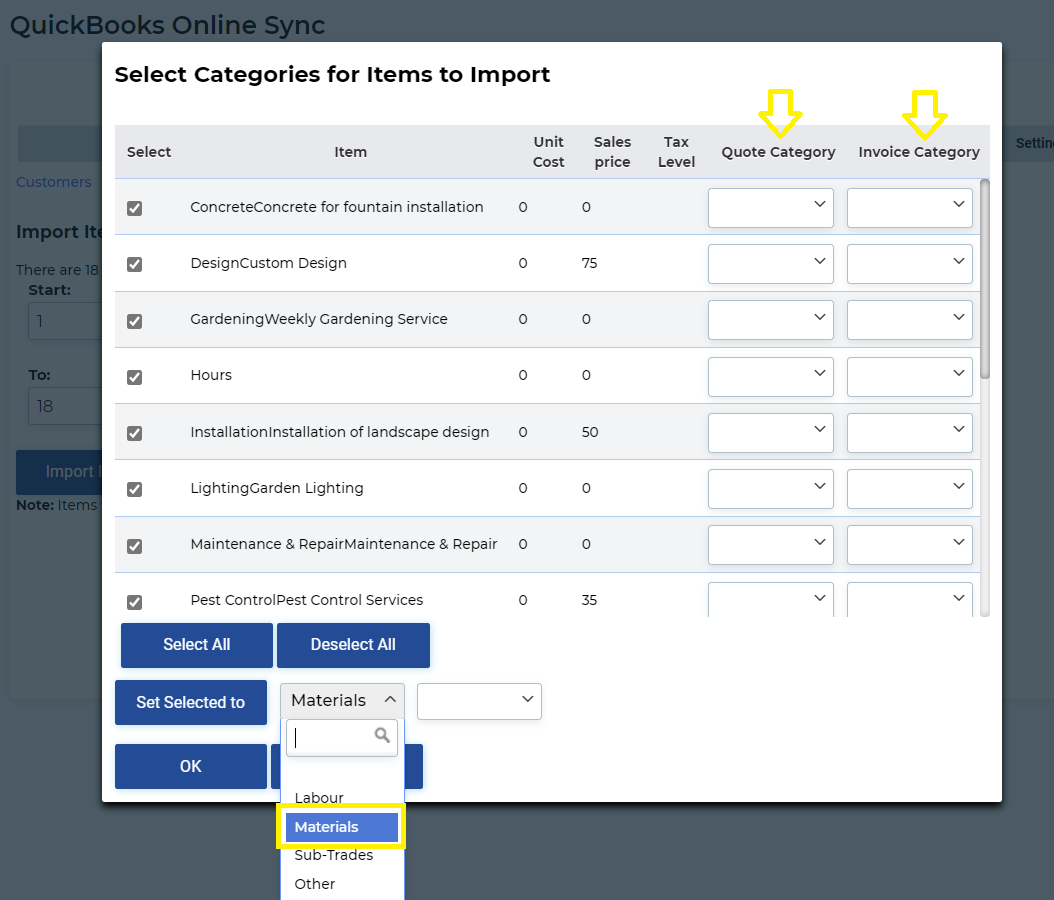Open Invoice Category dropdown for Installation row

[x=909, y=432]
